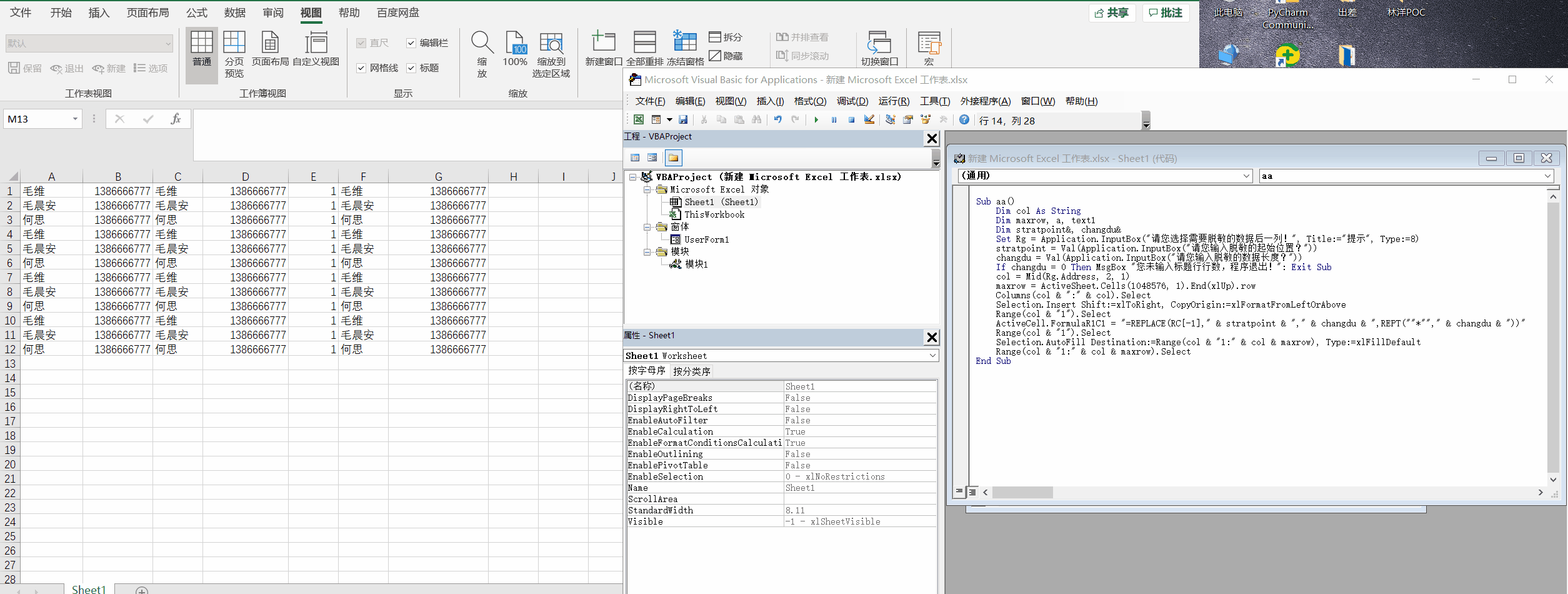Click the Find binoculars icon in VBA toolbar
Viewport: 1568px width, 594px height.
click(x=757, y=119)
